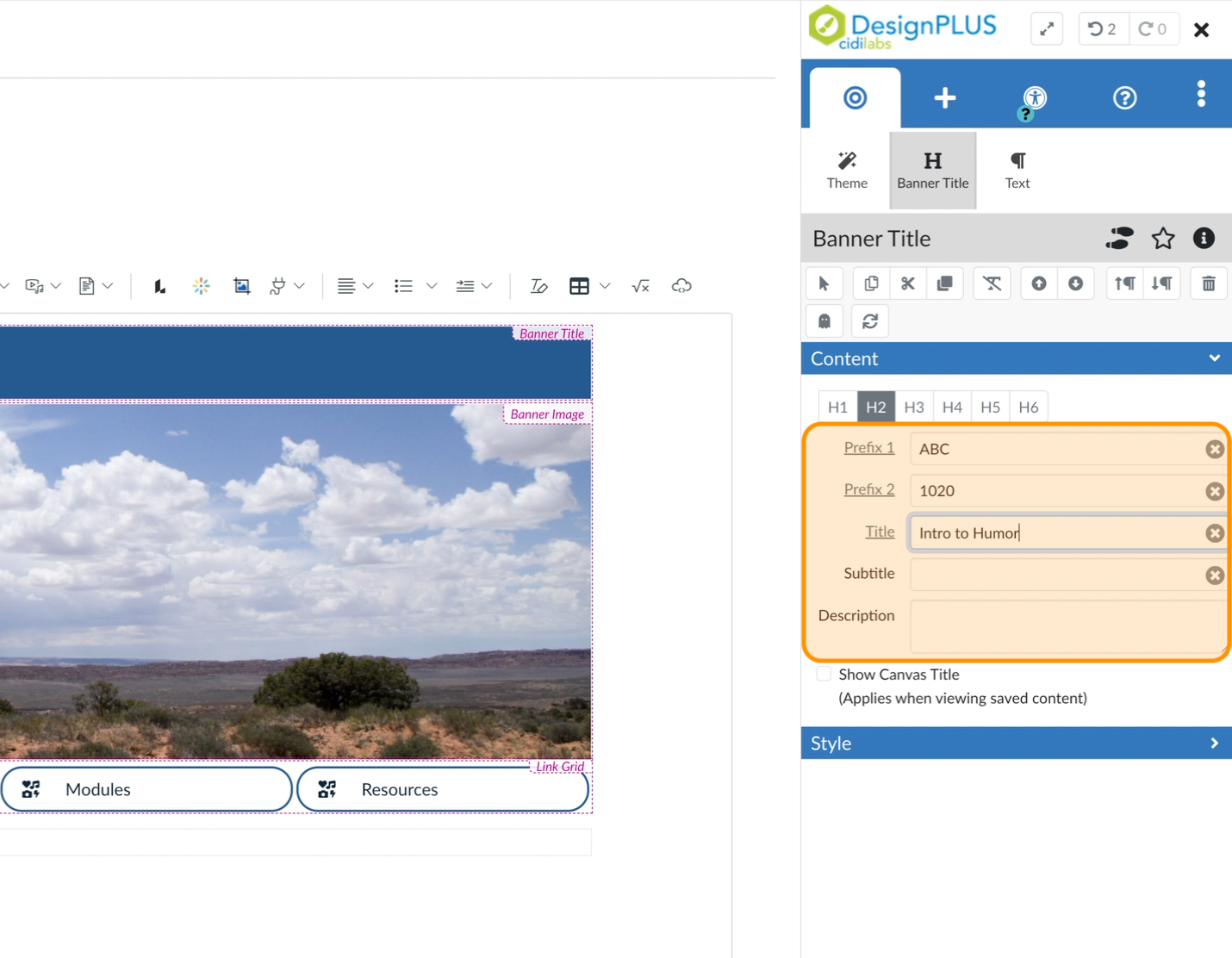The image size is (1232, 958).
Task: Cut the selected Banner Title element
Action: [x=907, y=283]
